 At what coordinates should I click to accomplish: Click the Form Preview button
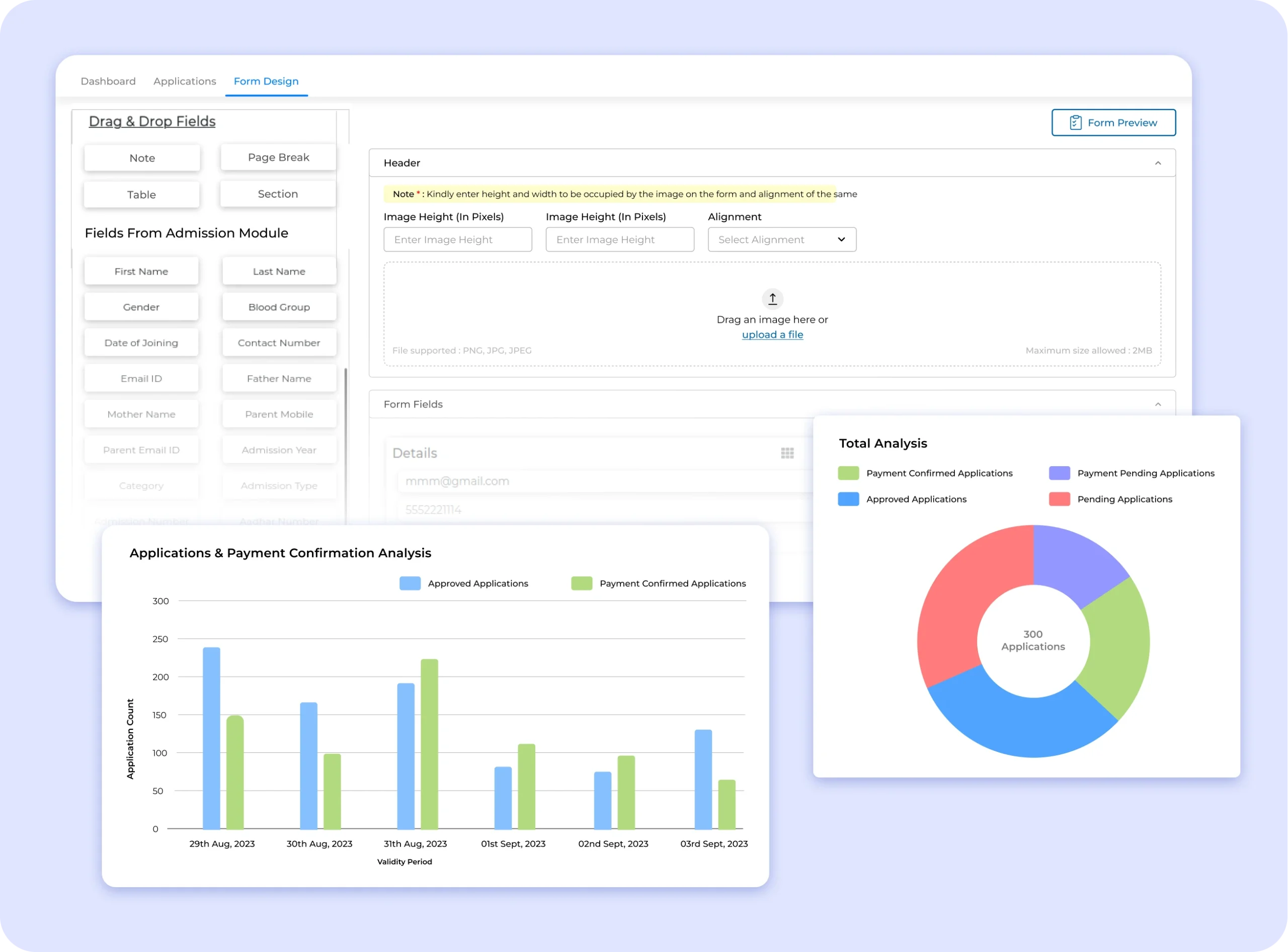tap(1113, 123)
